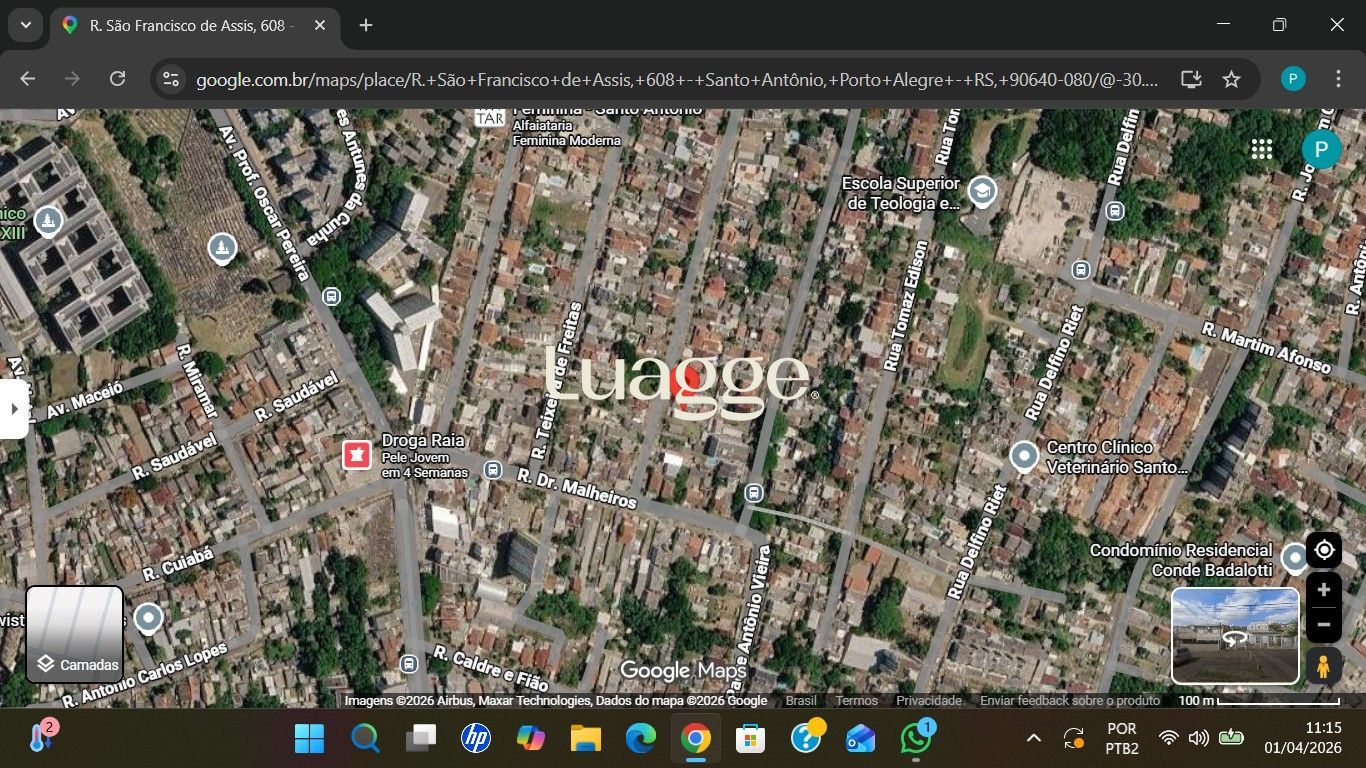Image resolution: width=1366 pixels, height=768 pixels.
Task: Zoom in with the plus button
Action: (1323, 590)
